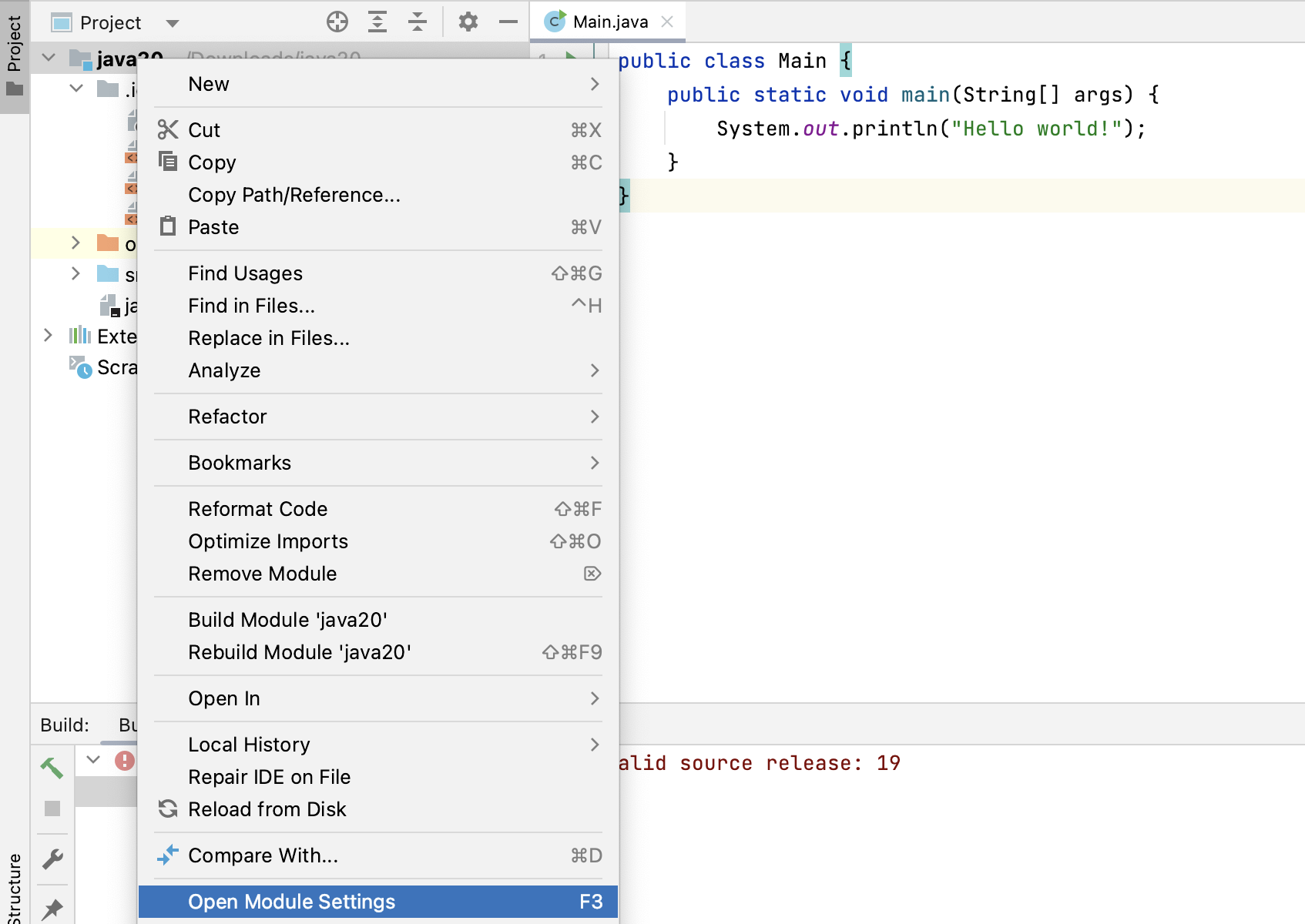Viewport: 1305px width, 924px height.
Task: Click the pin icon in Build panel
Action: click(x=52, y=909)
